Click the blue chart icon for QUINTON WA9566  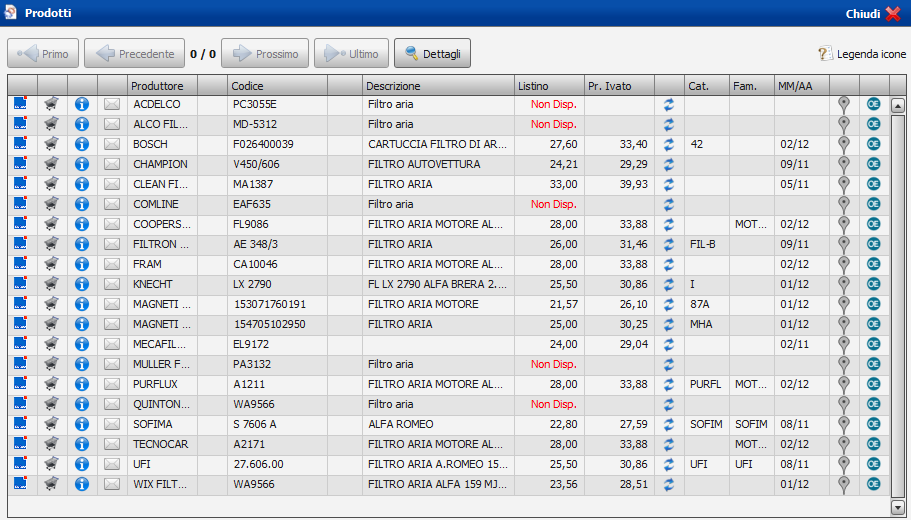(21, 404)
